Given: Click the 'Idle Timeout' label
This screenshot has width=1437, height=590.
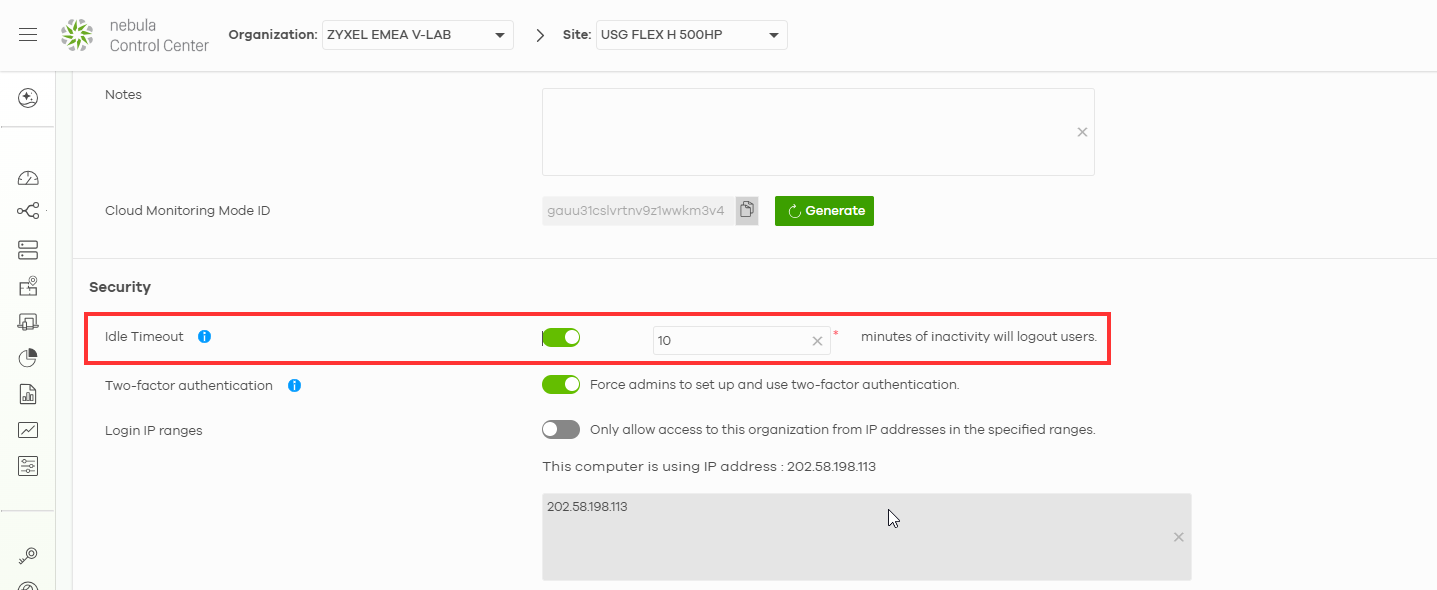Looking at the screenshot, I should [x=144, y=337].
